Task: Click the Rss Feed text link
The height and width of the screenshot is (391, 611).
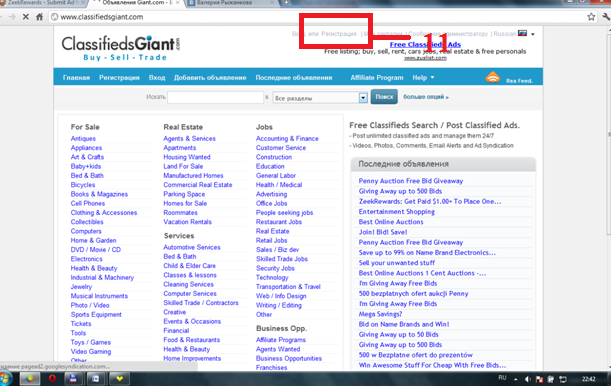Action: [x=519, y=81]
